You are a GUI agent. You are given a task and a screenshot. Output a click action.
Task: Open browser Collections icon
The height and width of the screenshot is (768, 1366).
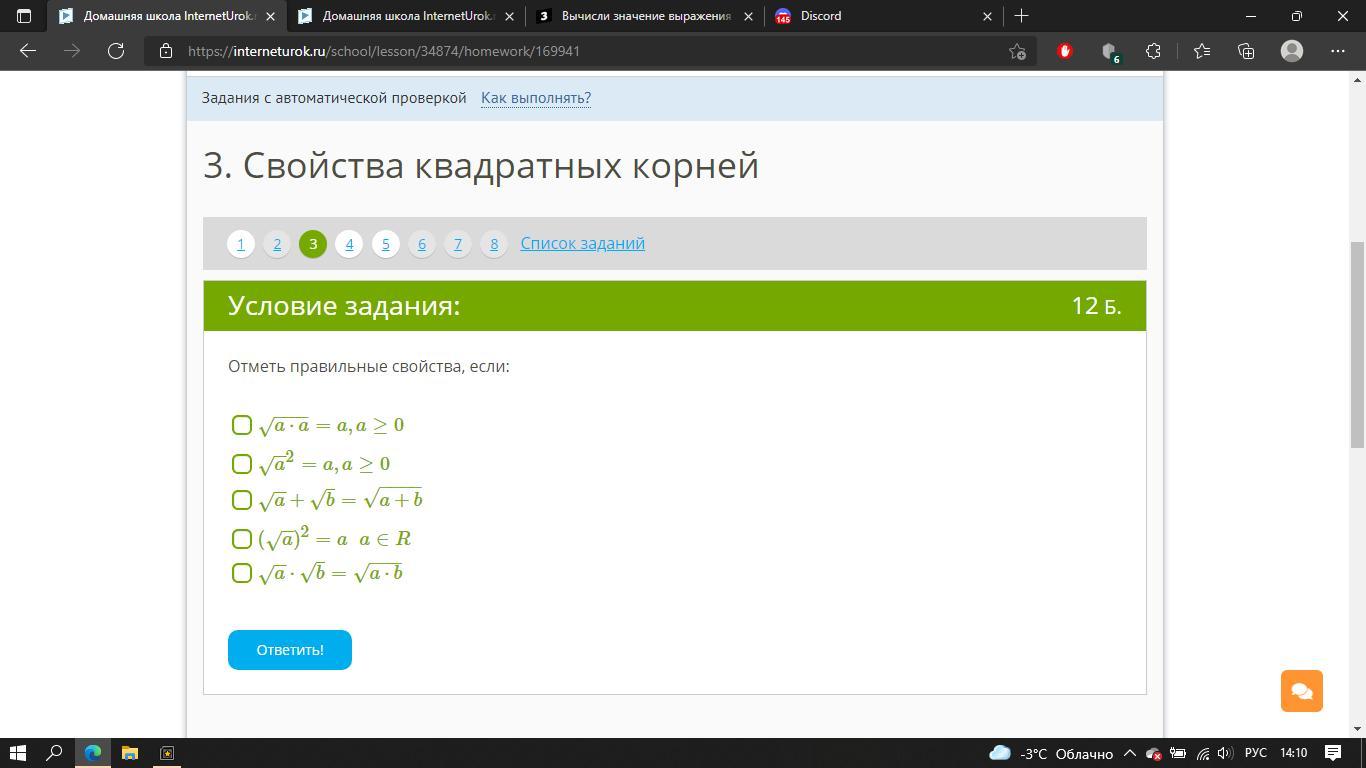pyautogui.click(x=1246, y=51)
